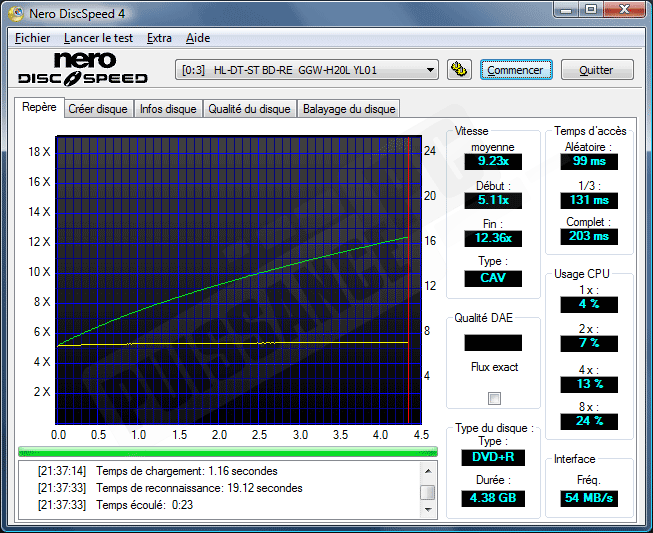Click the green progress bar below graph
Image resolution: width=653 pixels, height=533 pixels.
coord(228,452)
